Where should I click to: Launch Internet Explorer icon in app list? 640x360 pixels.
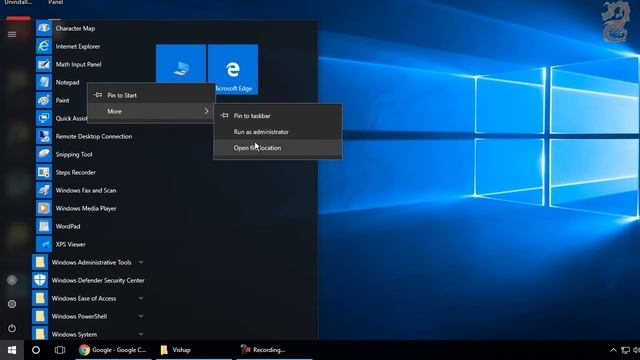(44, 46)
